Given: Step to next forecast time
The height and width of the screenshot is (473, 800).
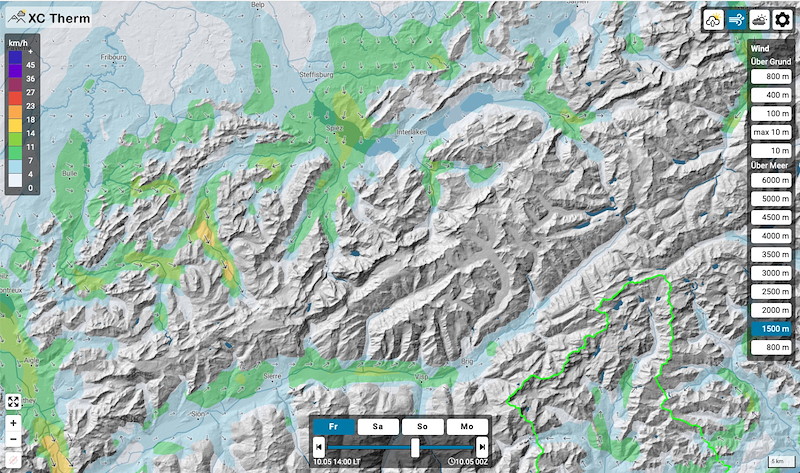Looking at the screenshot, I should click(x=482, y=446).
